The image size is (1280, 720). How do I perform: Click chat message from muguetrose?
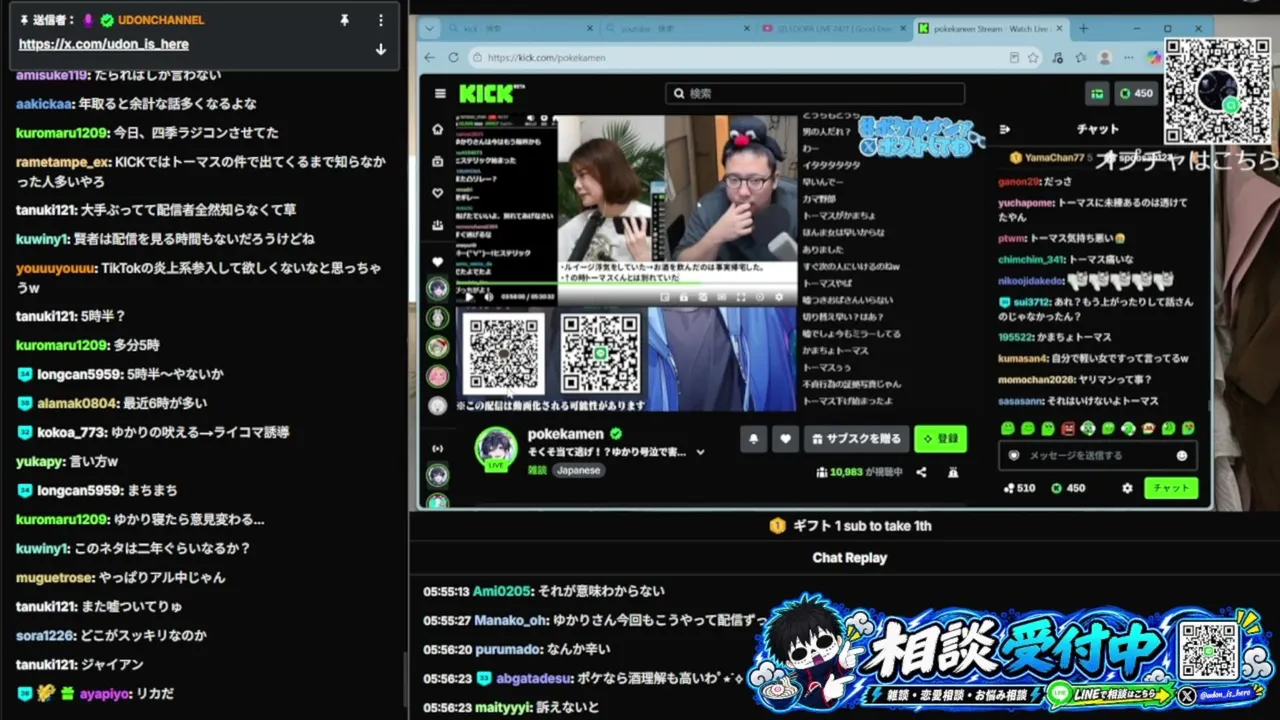tap(120, 577)
